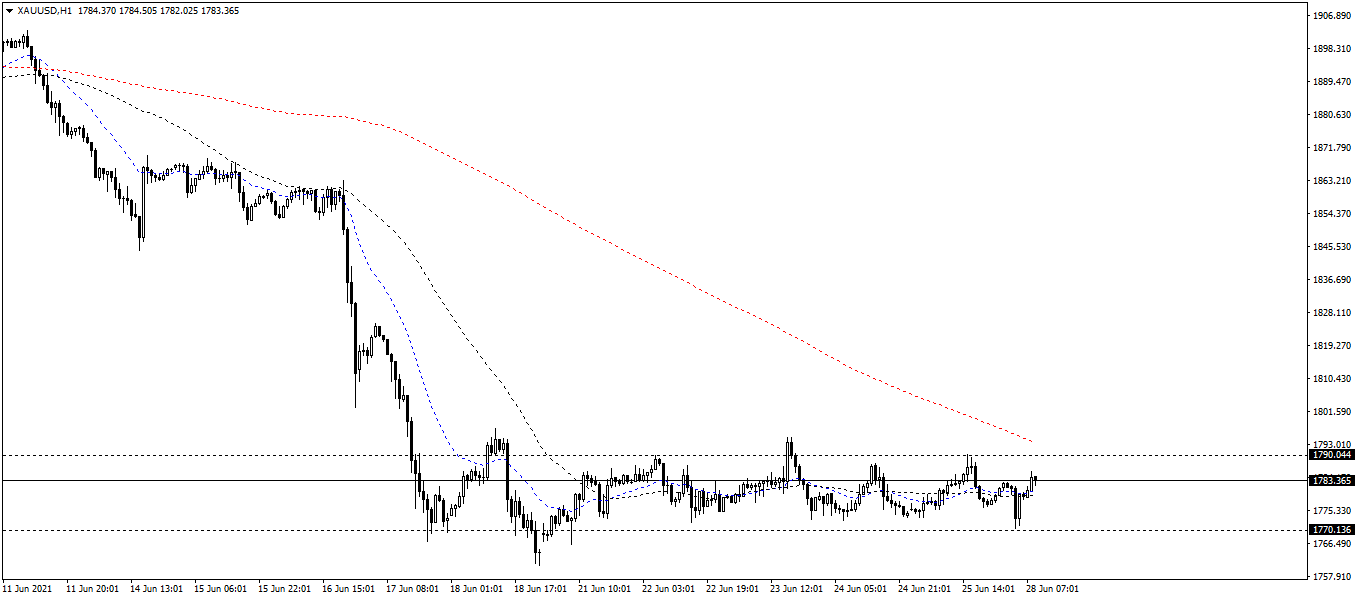Select the topmost axis price 1906.890
1358x600 pixels.
(x=1331, y=14)
